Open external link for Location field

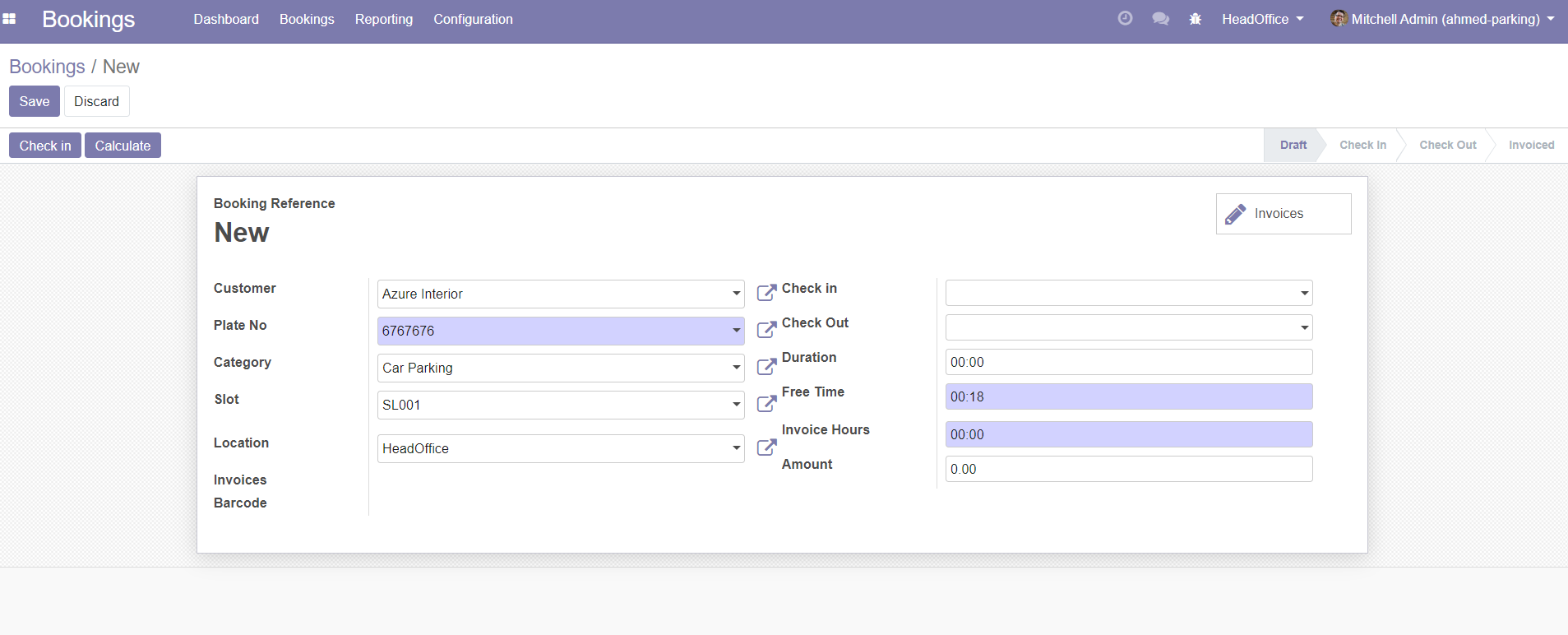[x=766, y=447]
